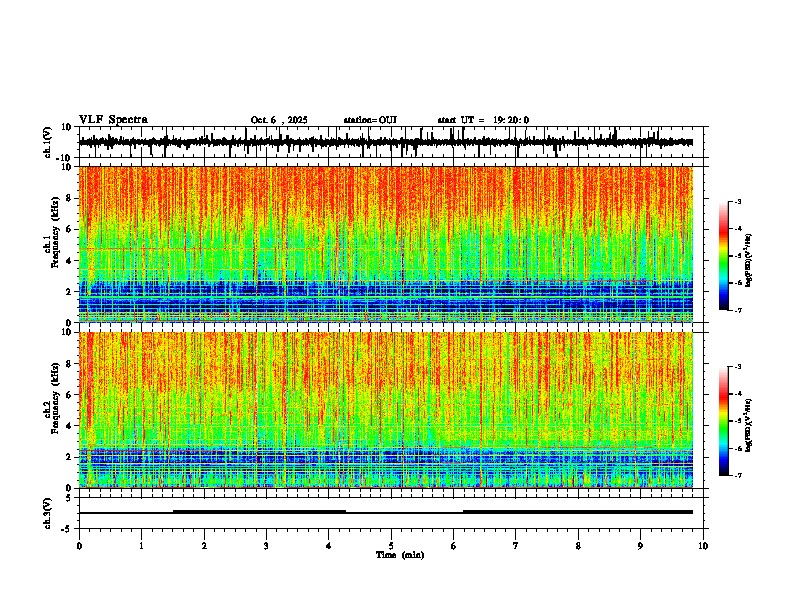Screen dimensions: 792x612
Task: Click the '6' kHz tick on ch.2 axis
Action: (69, 394)
